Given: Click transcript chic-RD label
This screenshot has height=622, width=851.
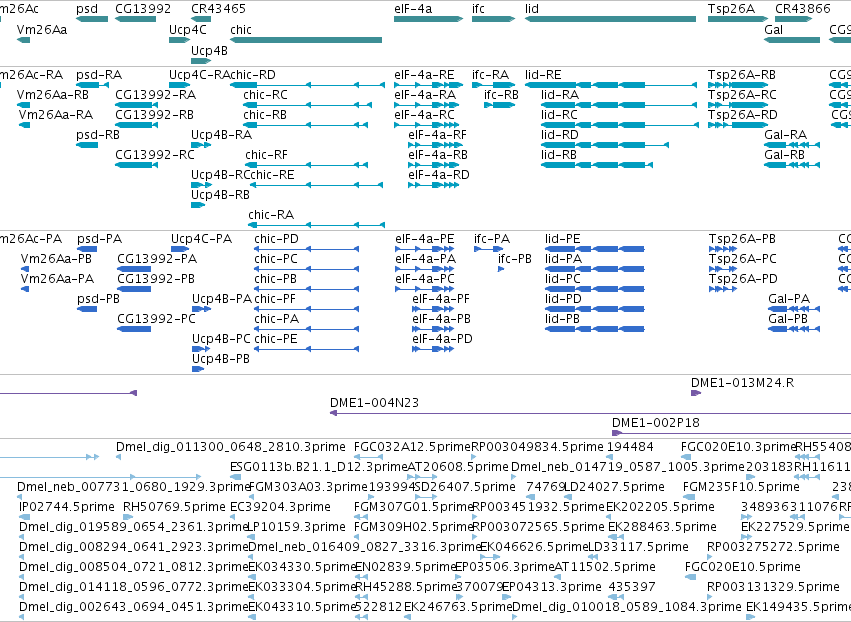Looking at the screenshot, I should pos(253,74).
